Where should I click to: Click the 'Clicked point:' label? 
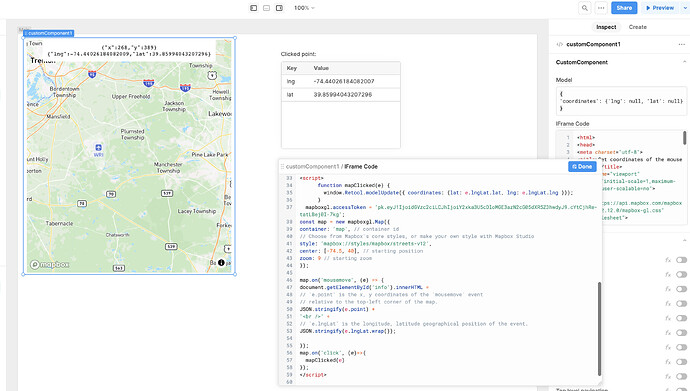click(298, 54)
